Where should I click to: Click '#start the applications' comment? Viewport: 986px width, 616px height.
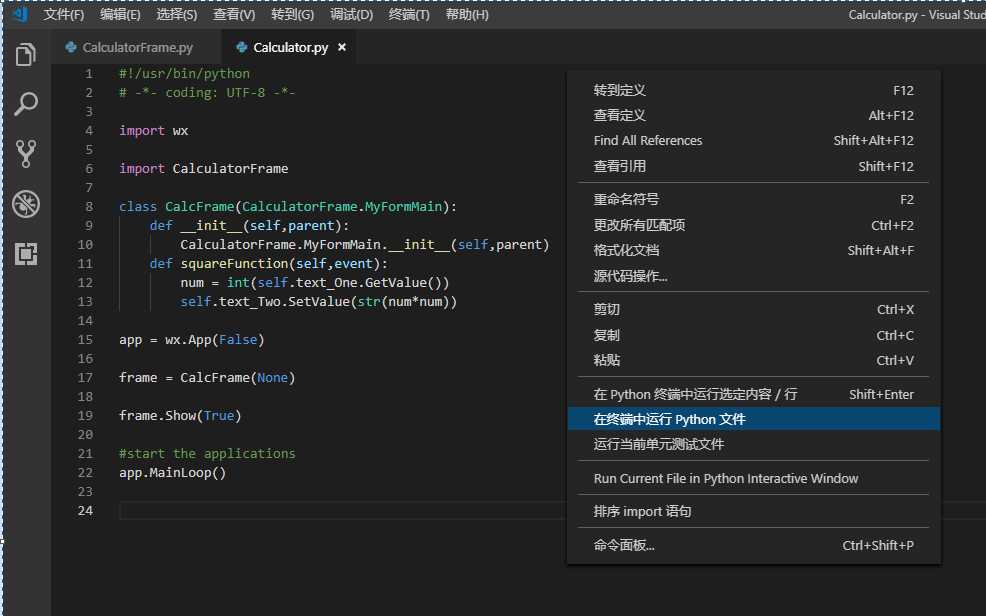(207, 453)
